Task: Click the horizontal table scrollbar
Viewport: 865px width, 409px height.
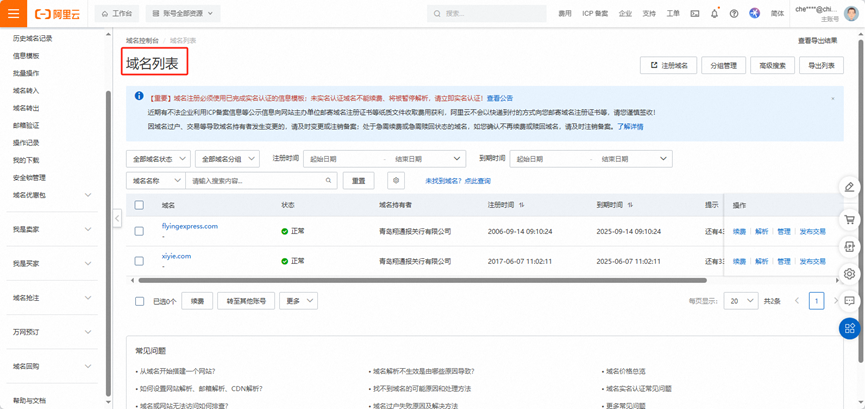Action: tap(423, 280)
